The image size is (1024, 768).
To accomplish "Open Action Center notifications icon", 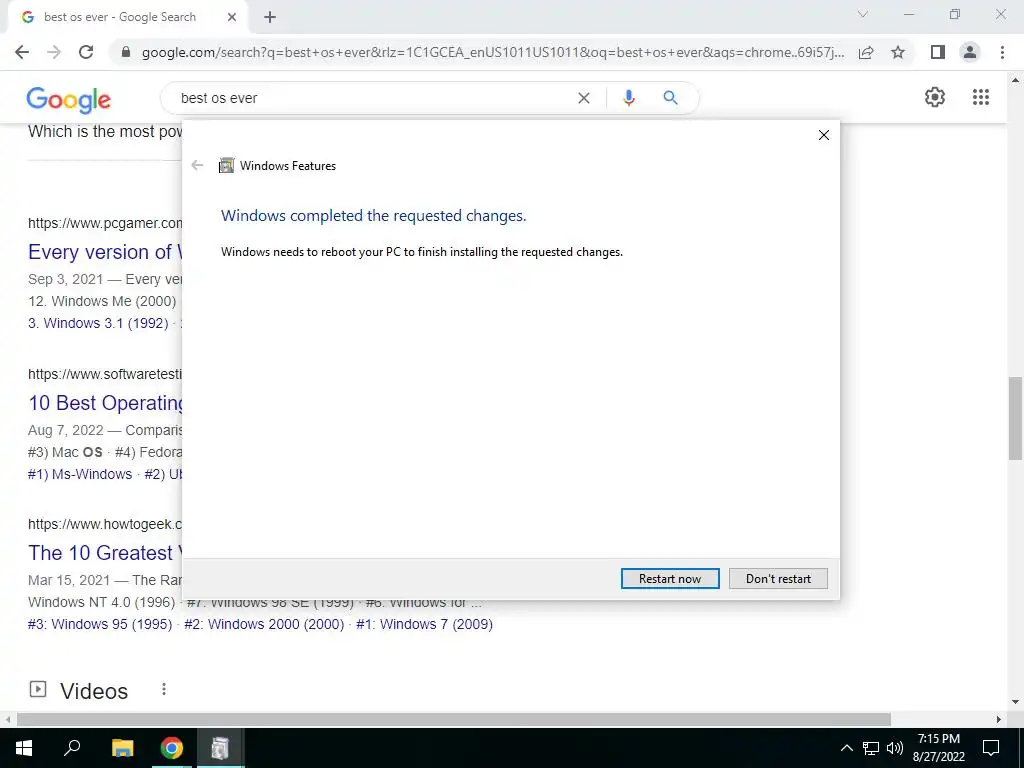I will (991, 748).
